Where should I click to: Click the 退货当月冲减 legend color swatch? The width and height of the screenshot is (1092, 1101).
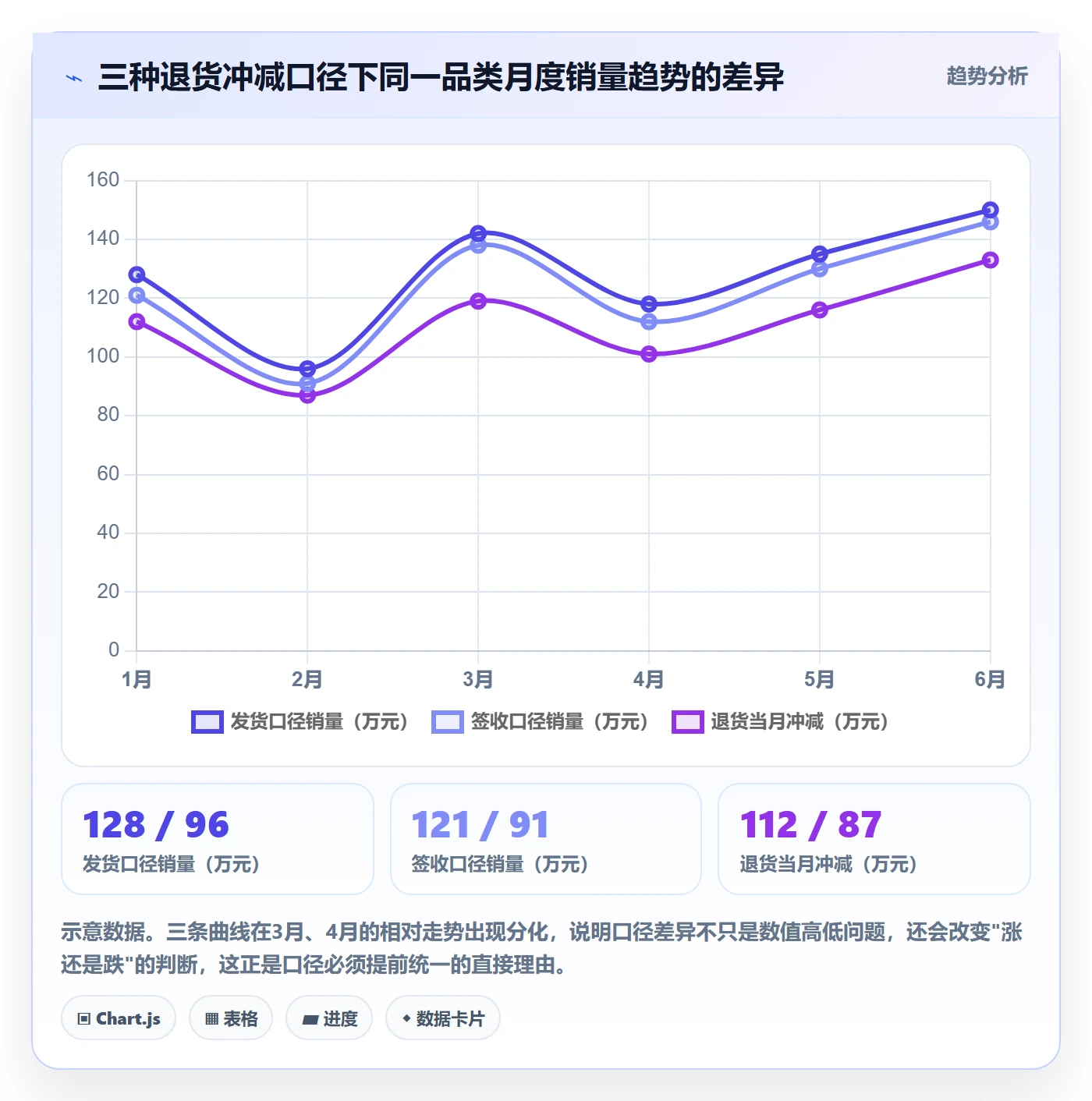pos(688,722)
